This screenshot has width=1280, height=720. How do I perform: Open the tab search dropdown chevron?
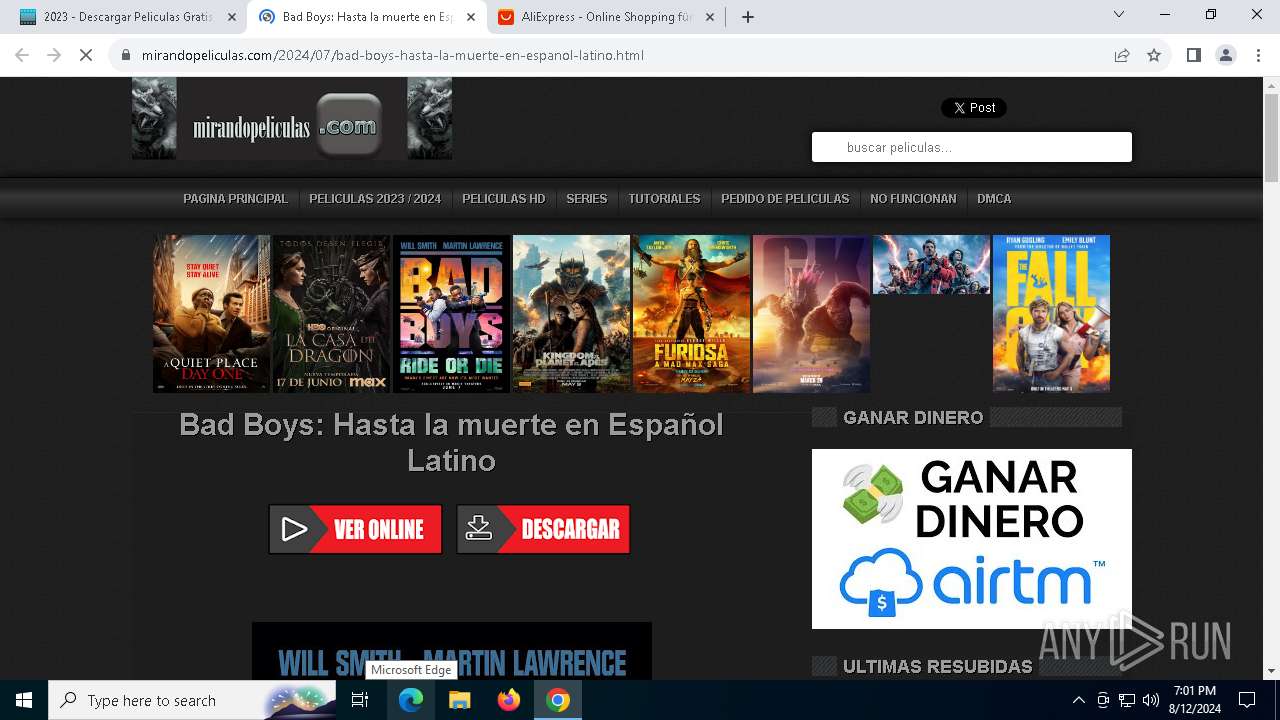coord(1119,14)
